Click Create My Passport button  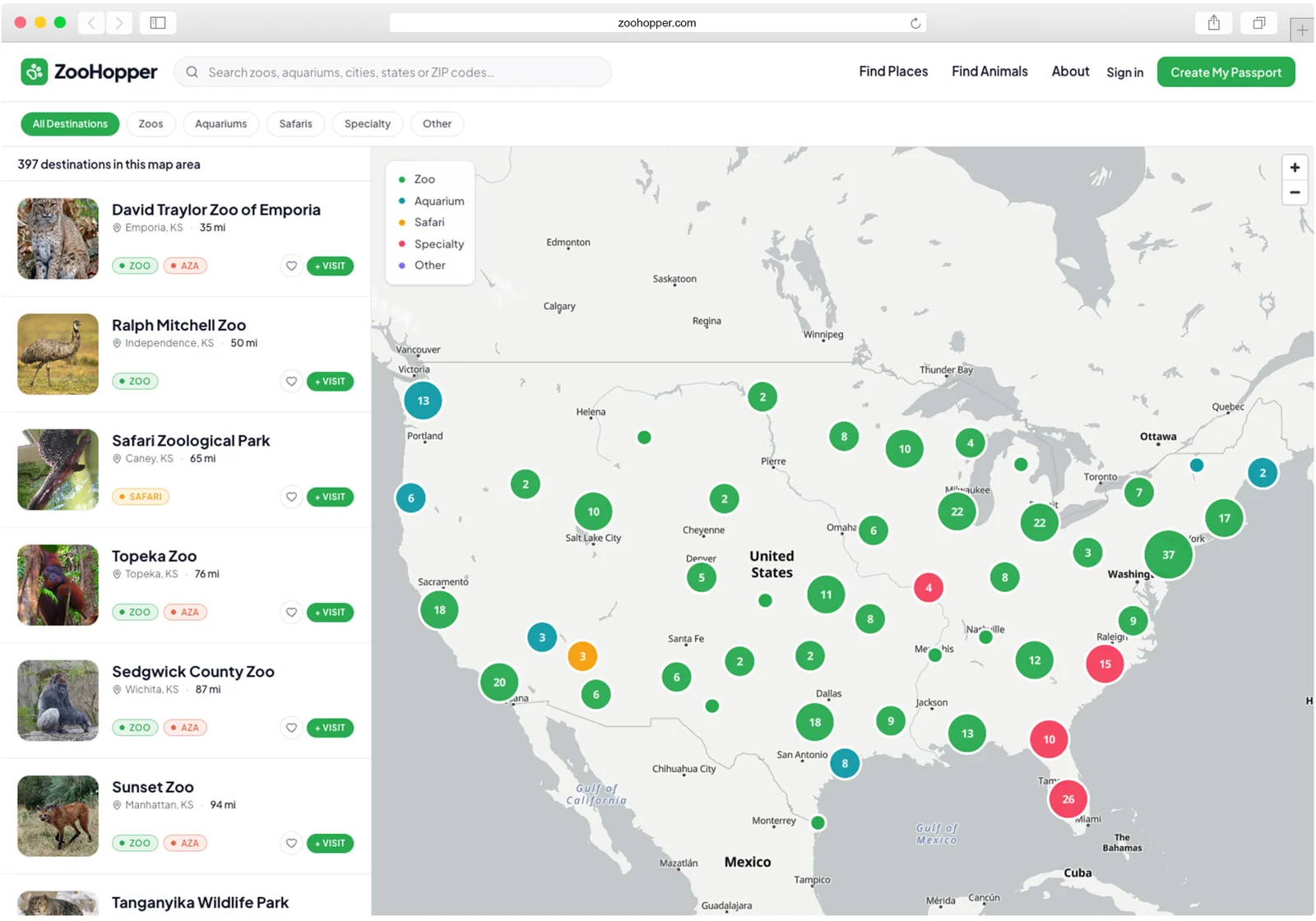[1226, 72]
